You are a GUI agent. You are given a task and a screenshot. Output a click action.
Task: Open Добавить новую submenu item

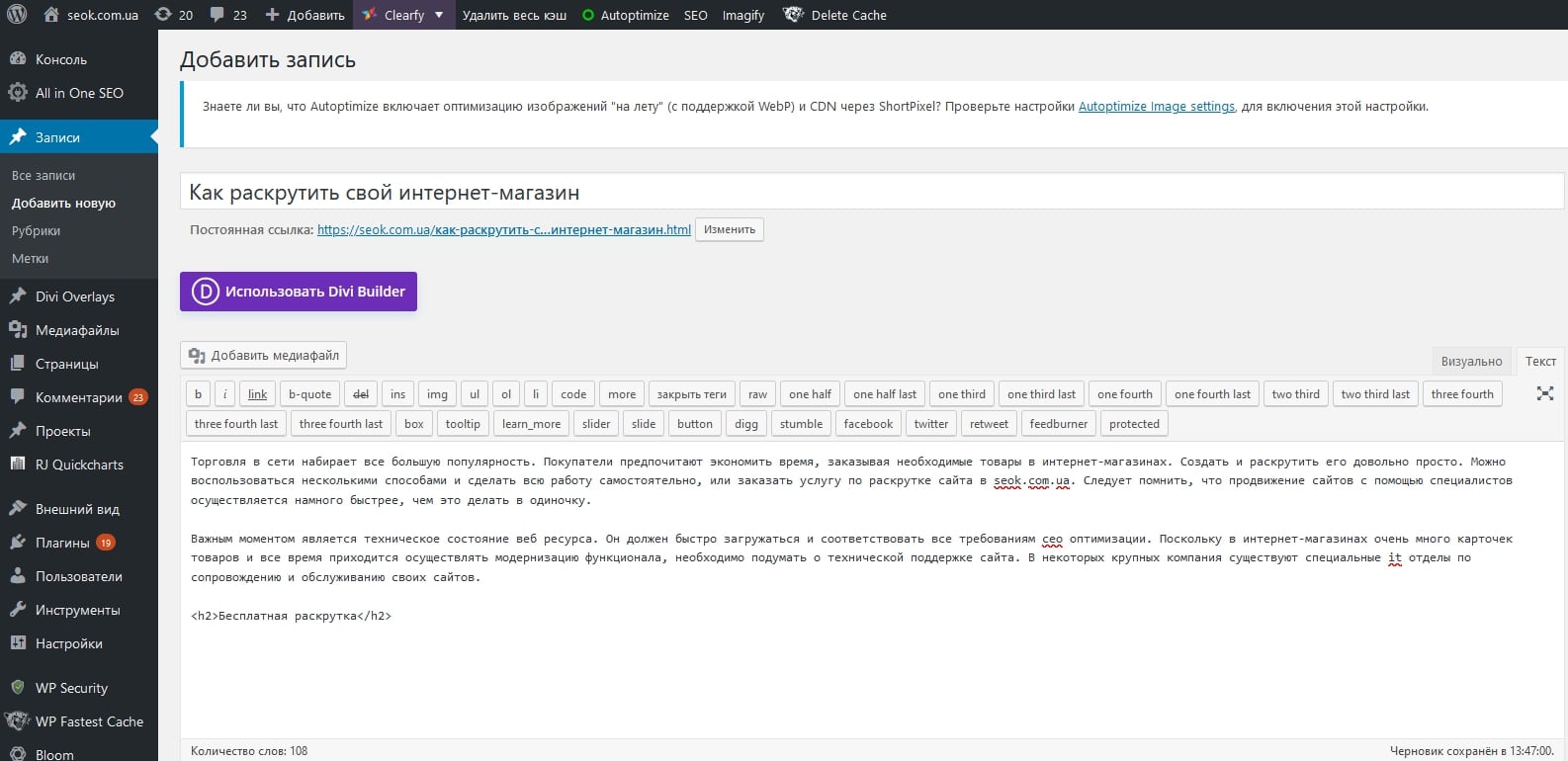pyautogui.click(x=63, y=203)
